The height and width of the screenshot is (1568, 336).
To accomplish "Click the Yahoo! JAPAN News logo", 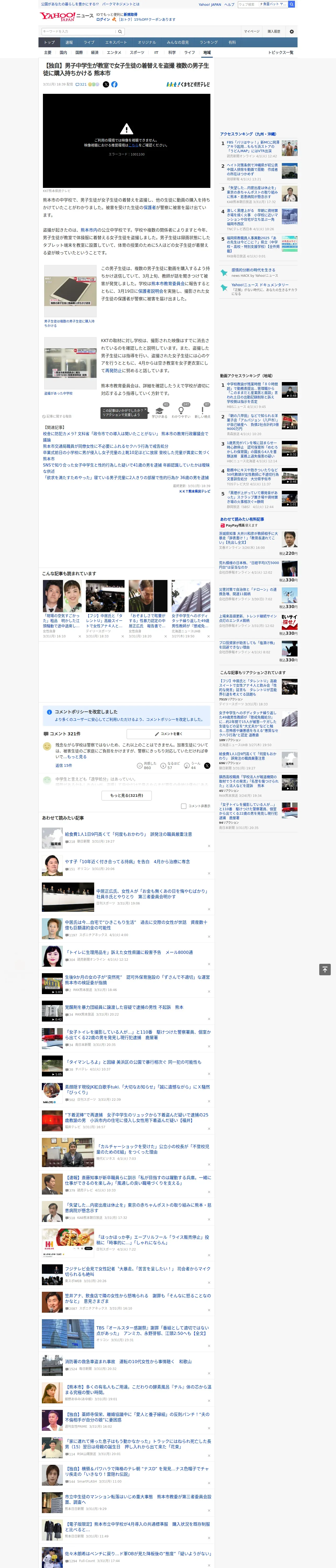I will point(66,16).
